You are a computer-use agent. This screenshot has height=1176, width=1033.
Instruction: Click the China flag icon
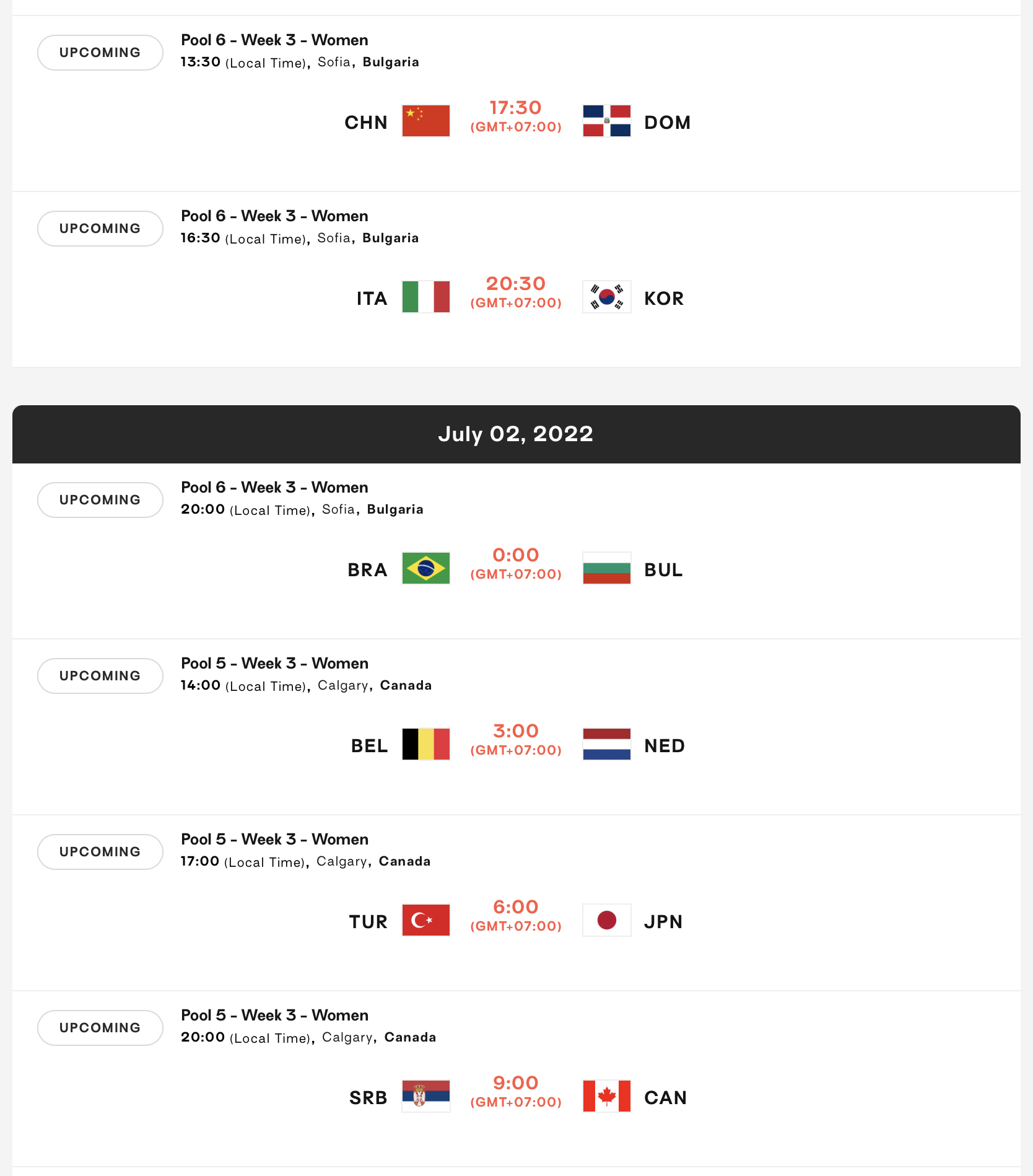425,121
